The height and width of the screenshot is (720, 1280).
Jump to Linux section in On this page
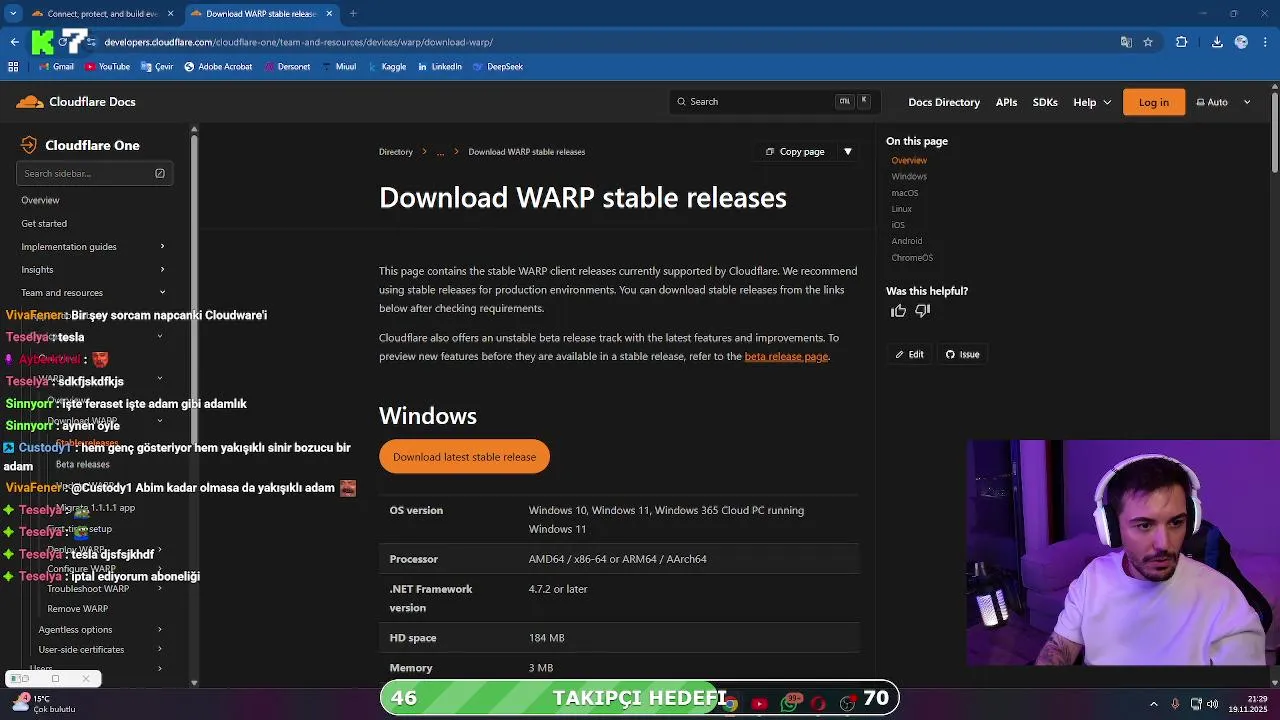click(901, 209)
